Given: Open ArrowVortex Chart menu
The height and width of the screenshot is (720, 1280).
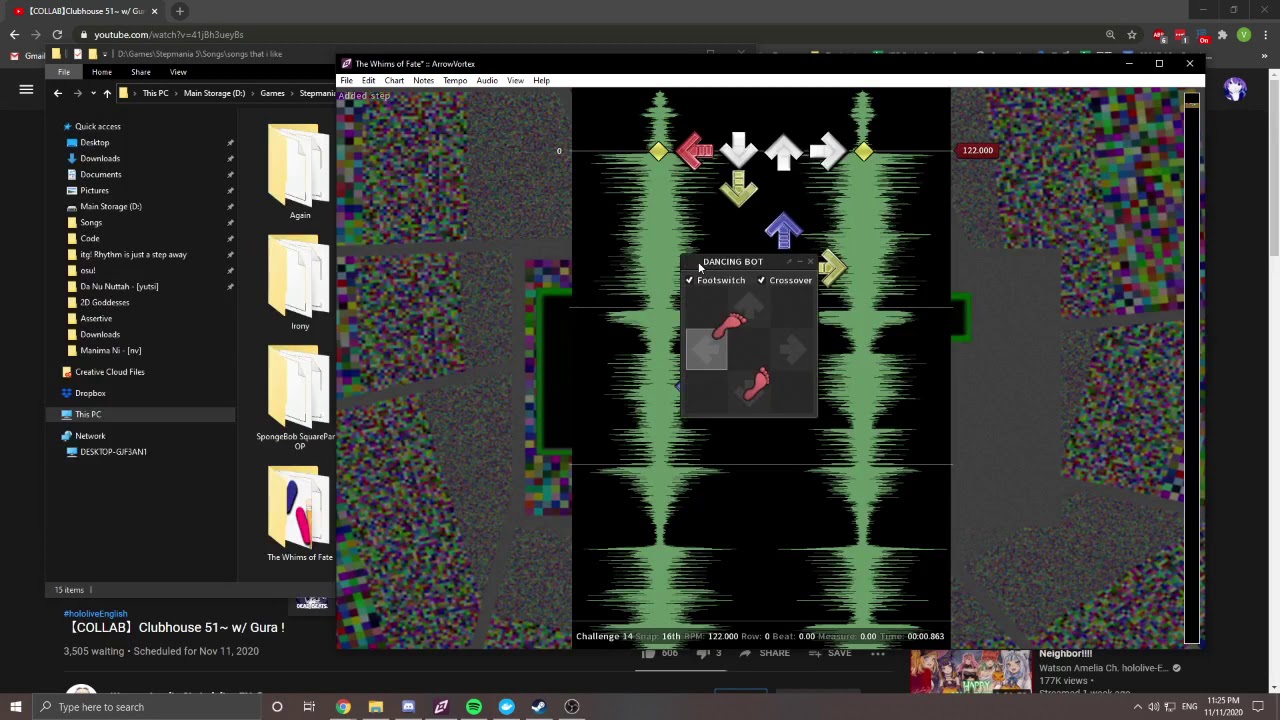Looking at the screenshot, I should (x=394, y=81).
